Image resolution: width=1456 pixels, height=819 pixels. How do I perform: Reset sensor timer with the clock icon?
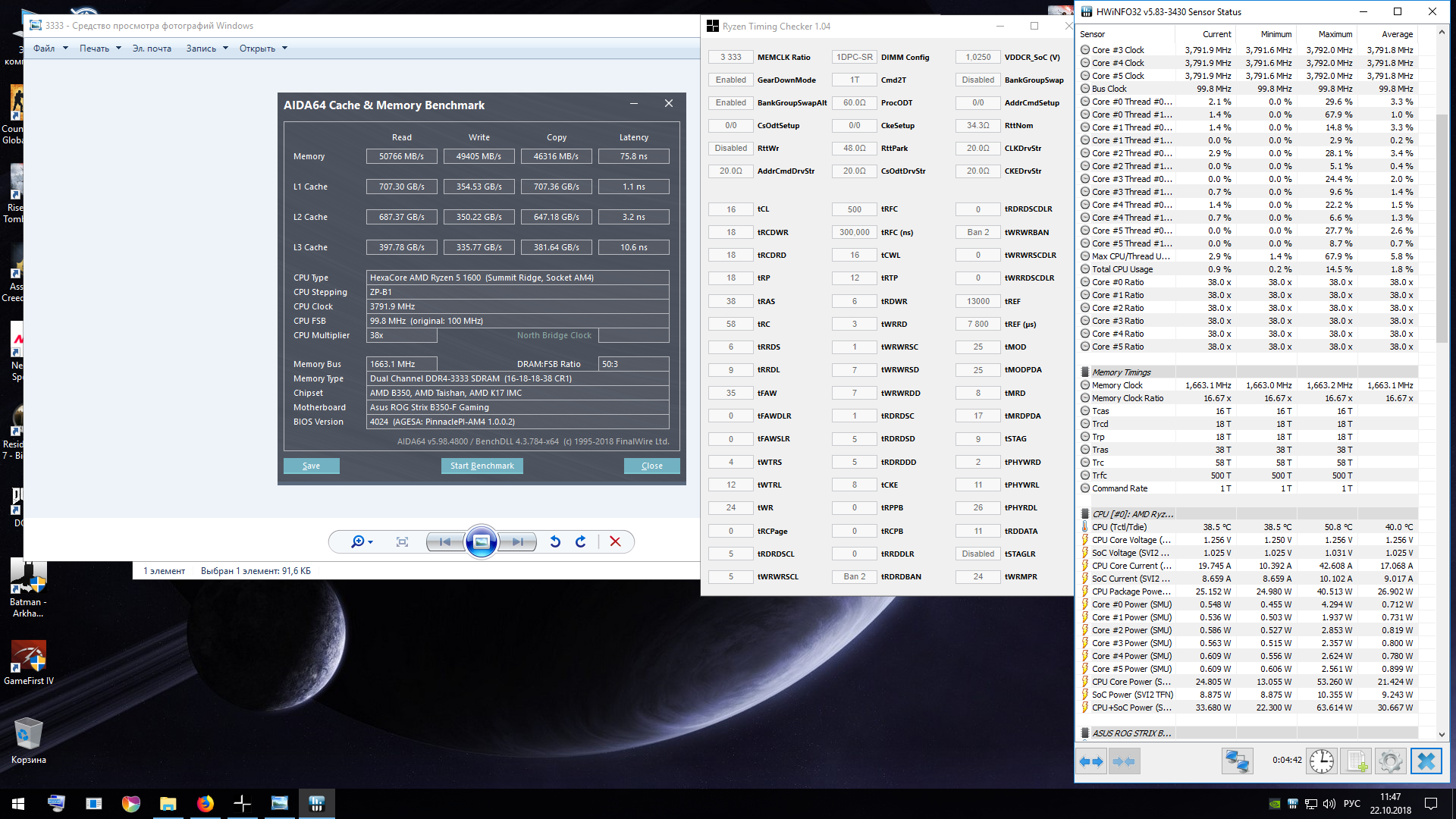point(1321,761)
